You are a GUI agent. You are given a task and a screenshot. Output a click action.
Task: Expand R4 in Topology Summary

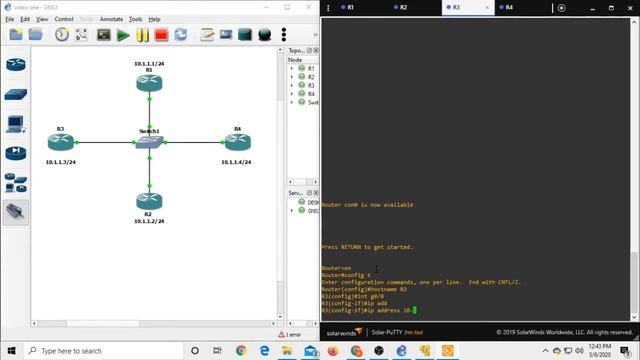click(291, 94)
